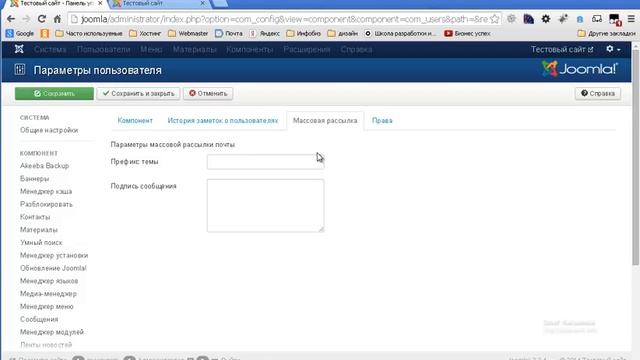Screen dimensions: 640x360
Task: Open Материалы settings in sidebar
Action: pyautogui.click(x=39, y=230)
